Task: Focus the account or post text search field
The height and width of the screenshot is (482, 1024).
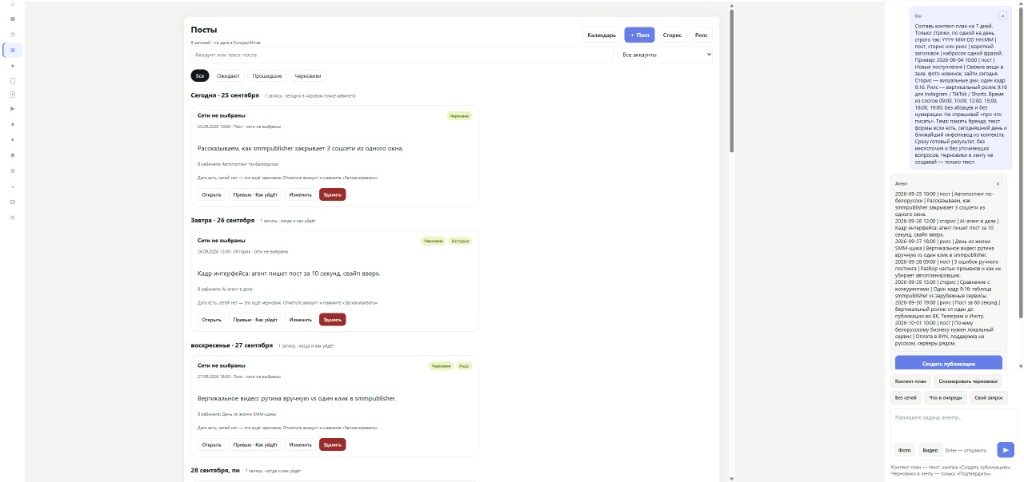Action: (x=402, y=55)
